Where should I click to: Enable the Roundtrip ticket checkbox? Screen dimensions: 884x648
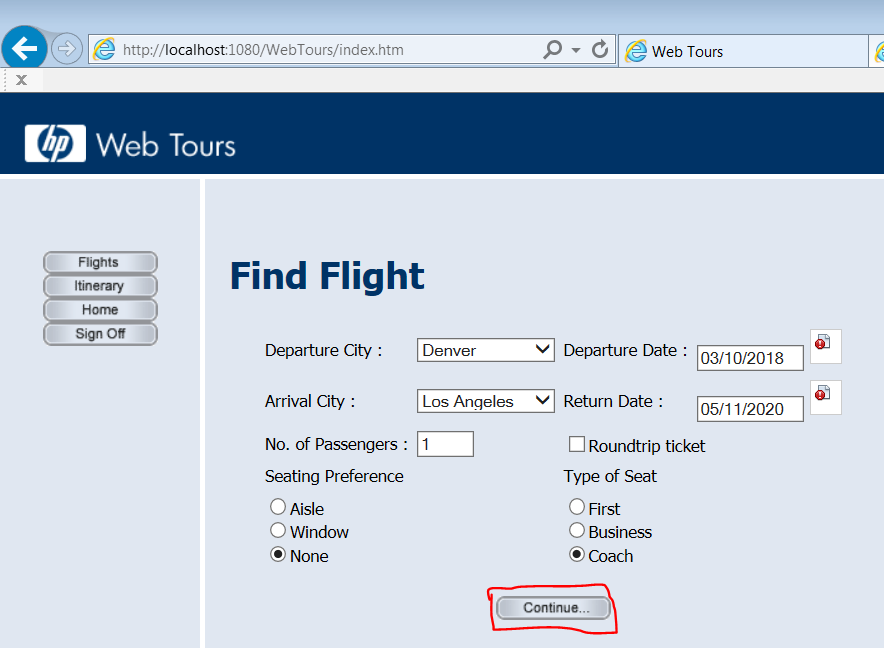pos(576,443)
